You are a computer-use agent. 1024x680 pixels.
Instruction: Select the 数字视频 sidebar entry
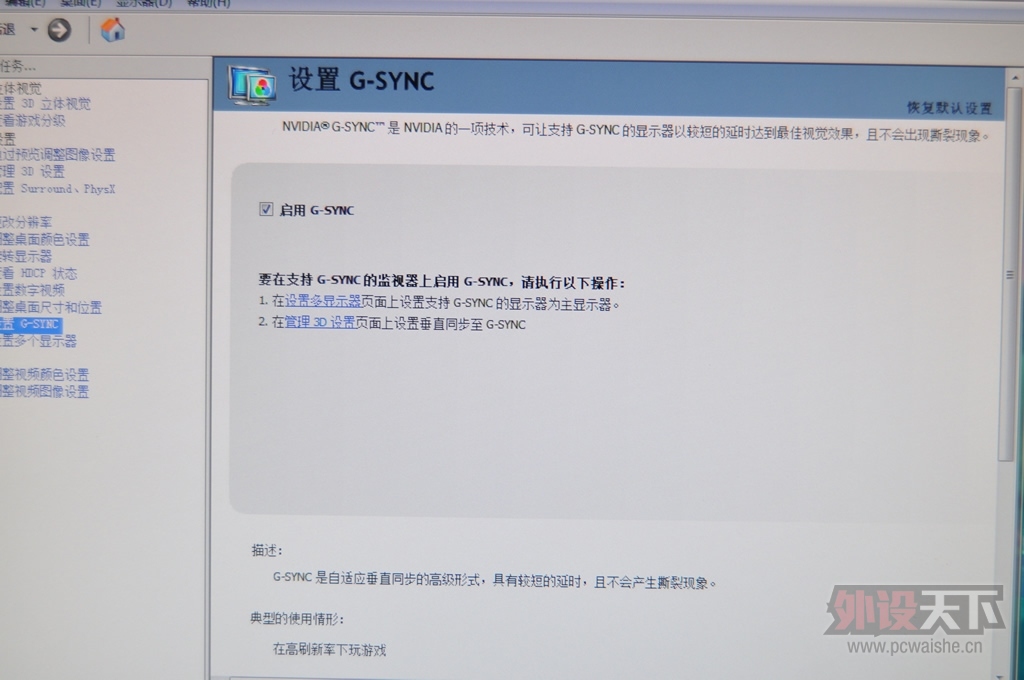pyautogui.click(x=33, y=290)
